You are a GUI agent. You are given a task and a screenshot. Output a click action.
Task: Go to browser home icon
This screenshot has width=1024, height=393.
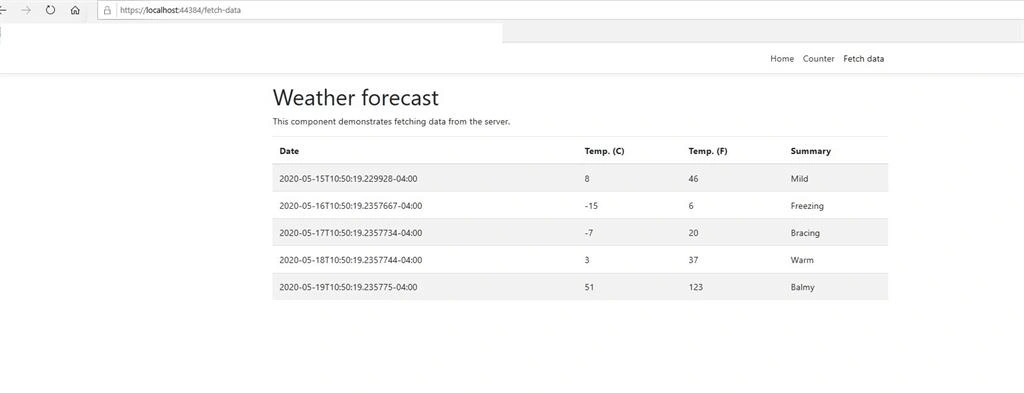[75, 10]
